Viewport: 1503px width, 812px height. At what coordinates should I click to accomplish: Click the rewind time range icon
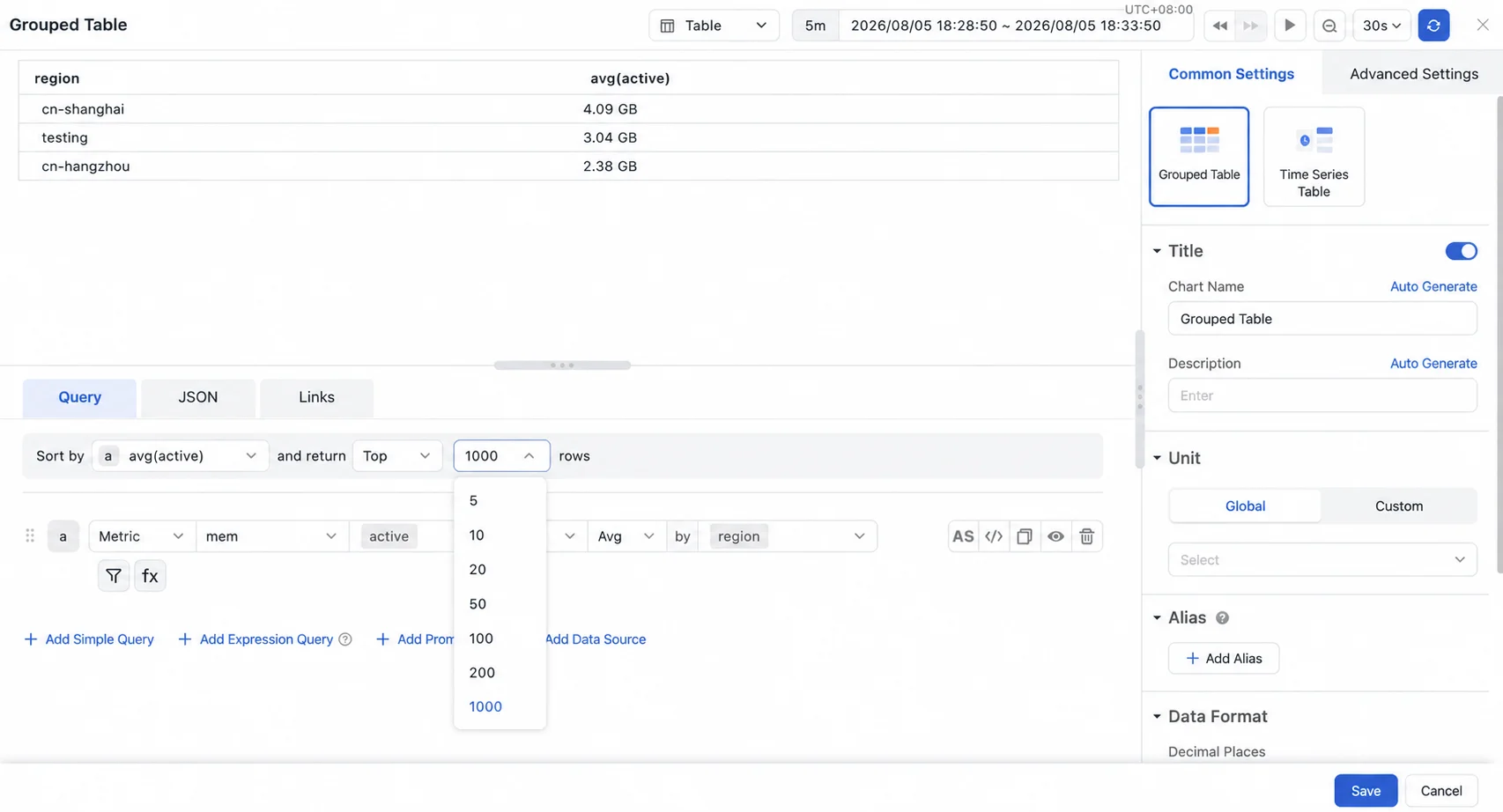(x=1219, y=26)
